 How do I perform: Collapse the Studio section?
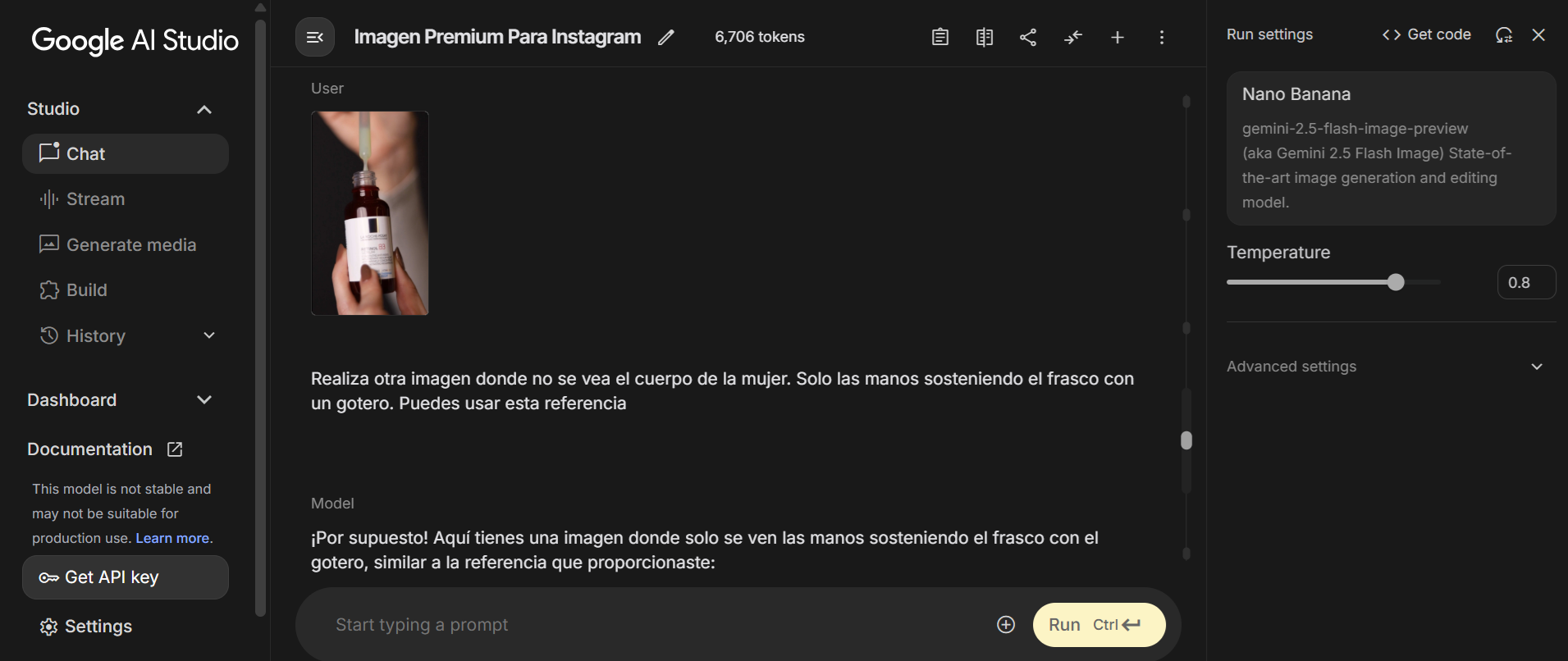click(204, 109)
